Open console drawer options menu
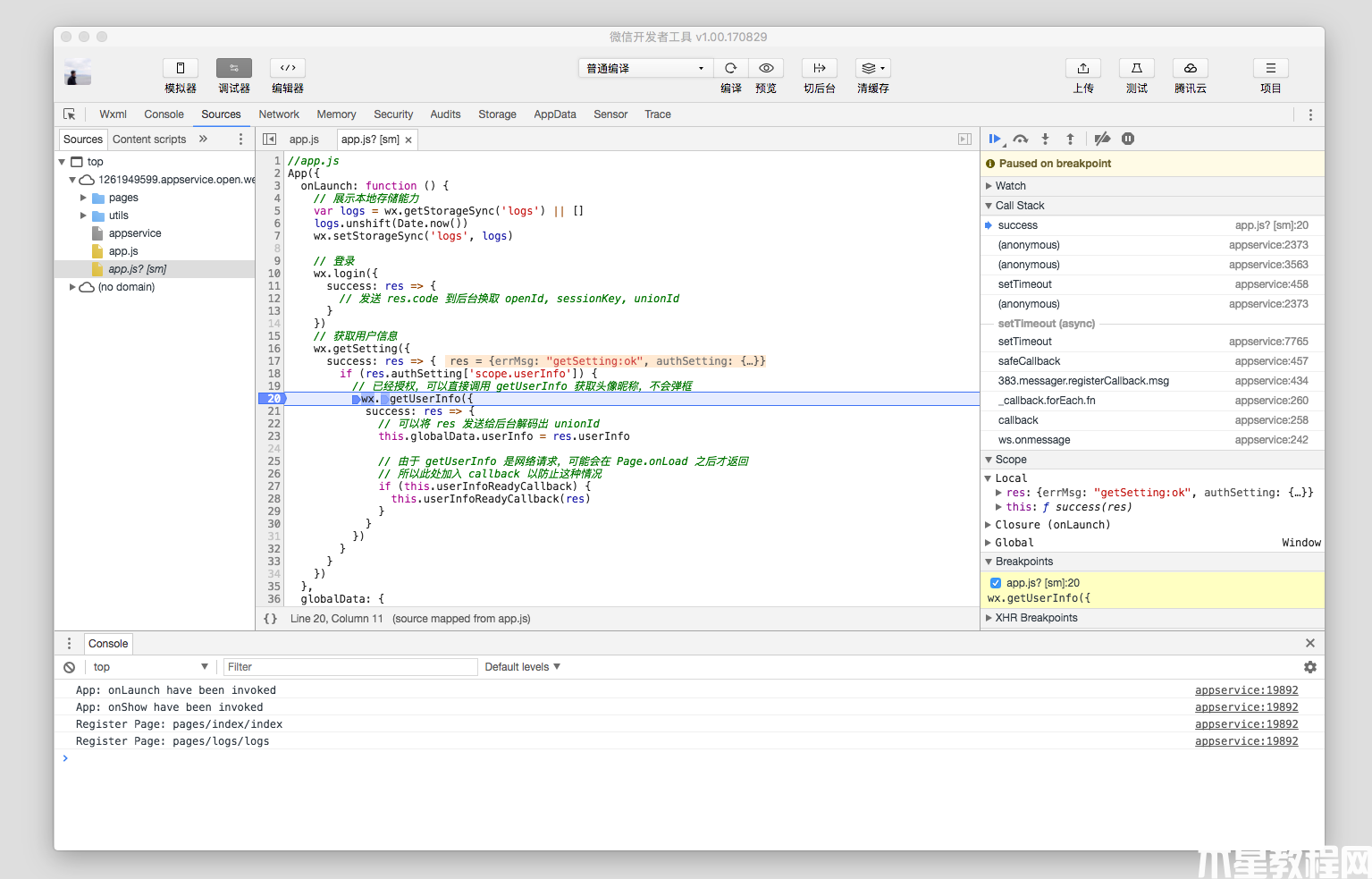1372x879 pixels. 69,643
